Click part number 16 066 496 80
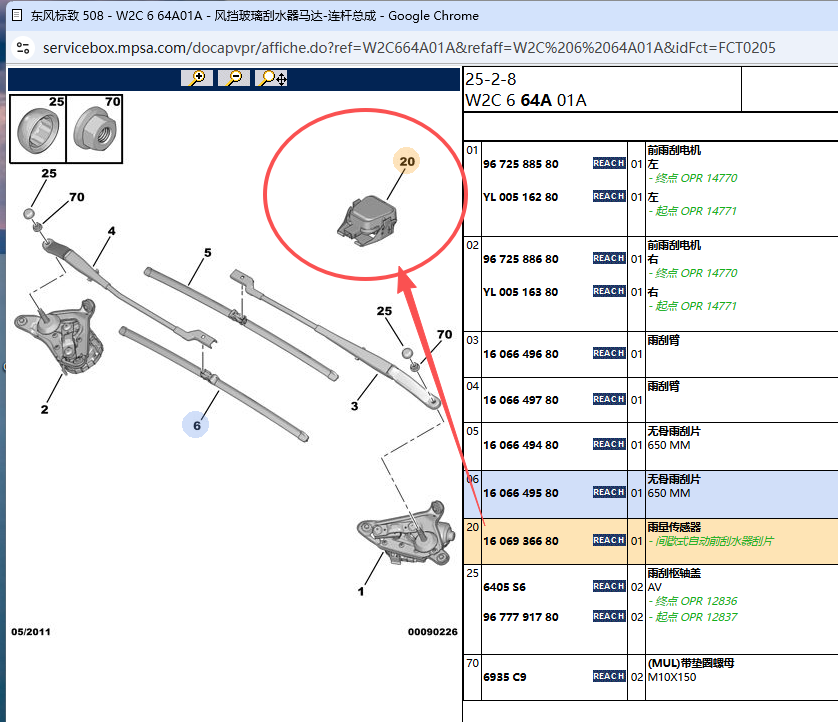The image size is (838, 722). [x=520, y=354]
